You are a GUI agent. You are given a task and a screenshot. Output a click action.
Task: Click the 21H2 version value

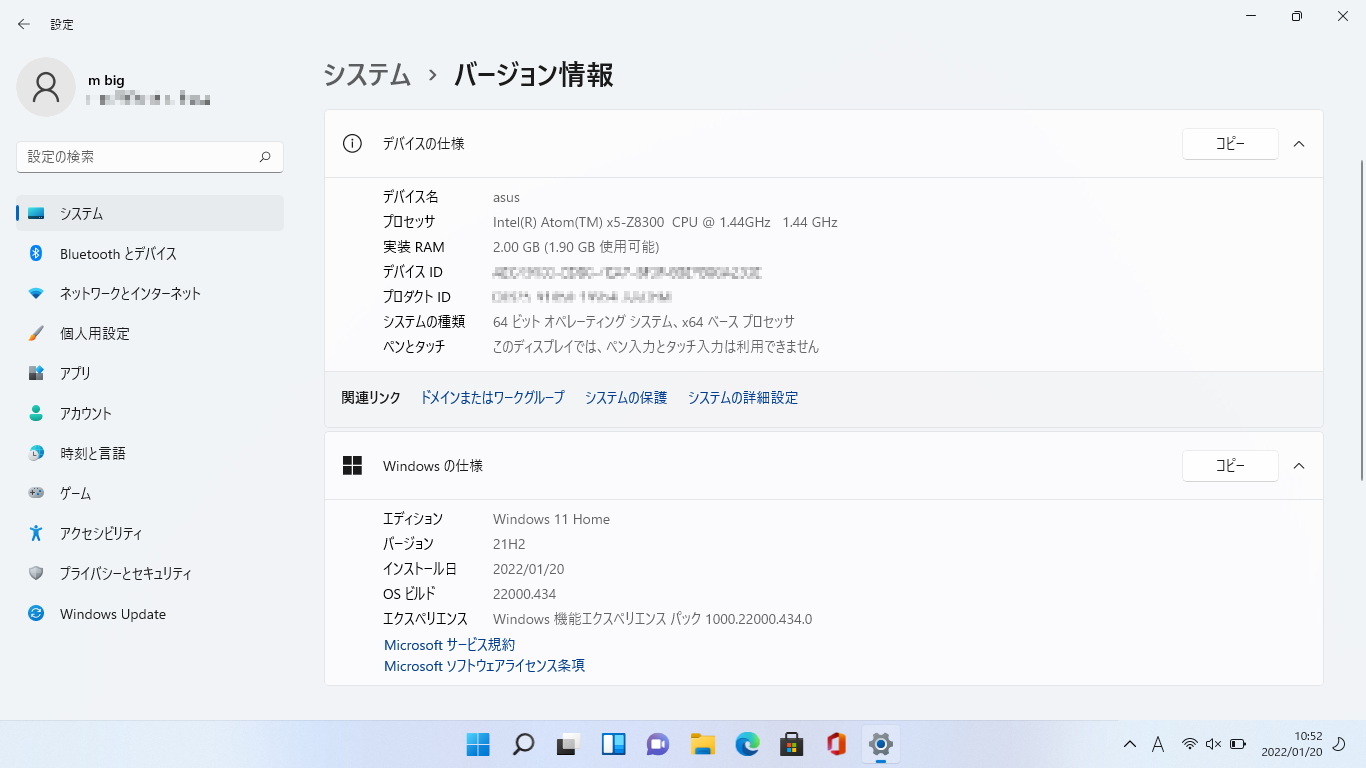click(x=509, y=544)
